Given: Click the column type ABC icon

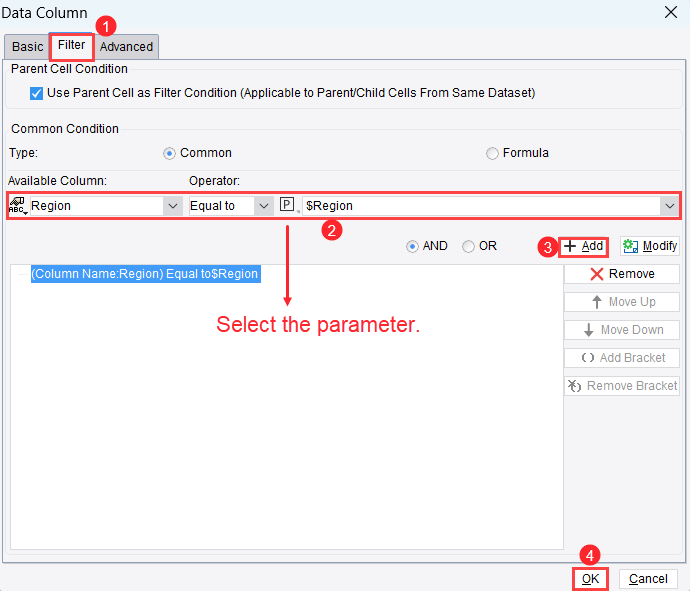Looking at the screenshot, I should [x=18, y=206].
